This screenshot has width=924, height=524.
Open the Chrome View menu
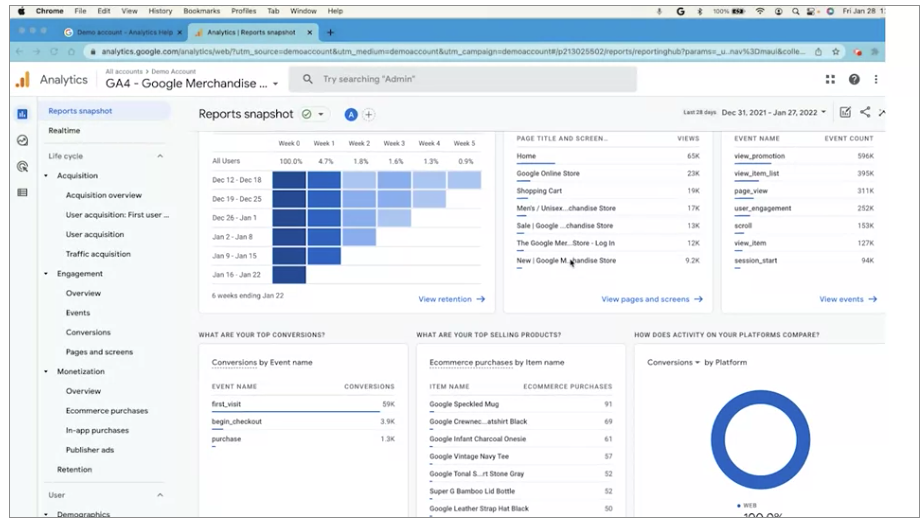pyautogui.click(x=129, y=11)
